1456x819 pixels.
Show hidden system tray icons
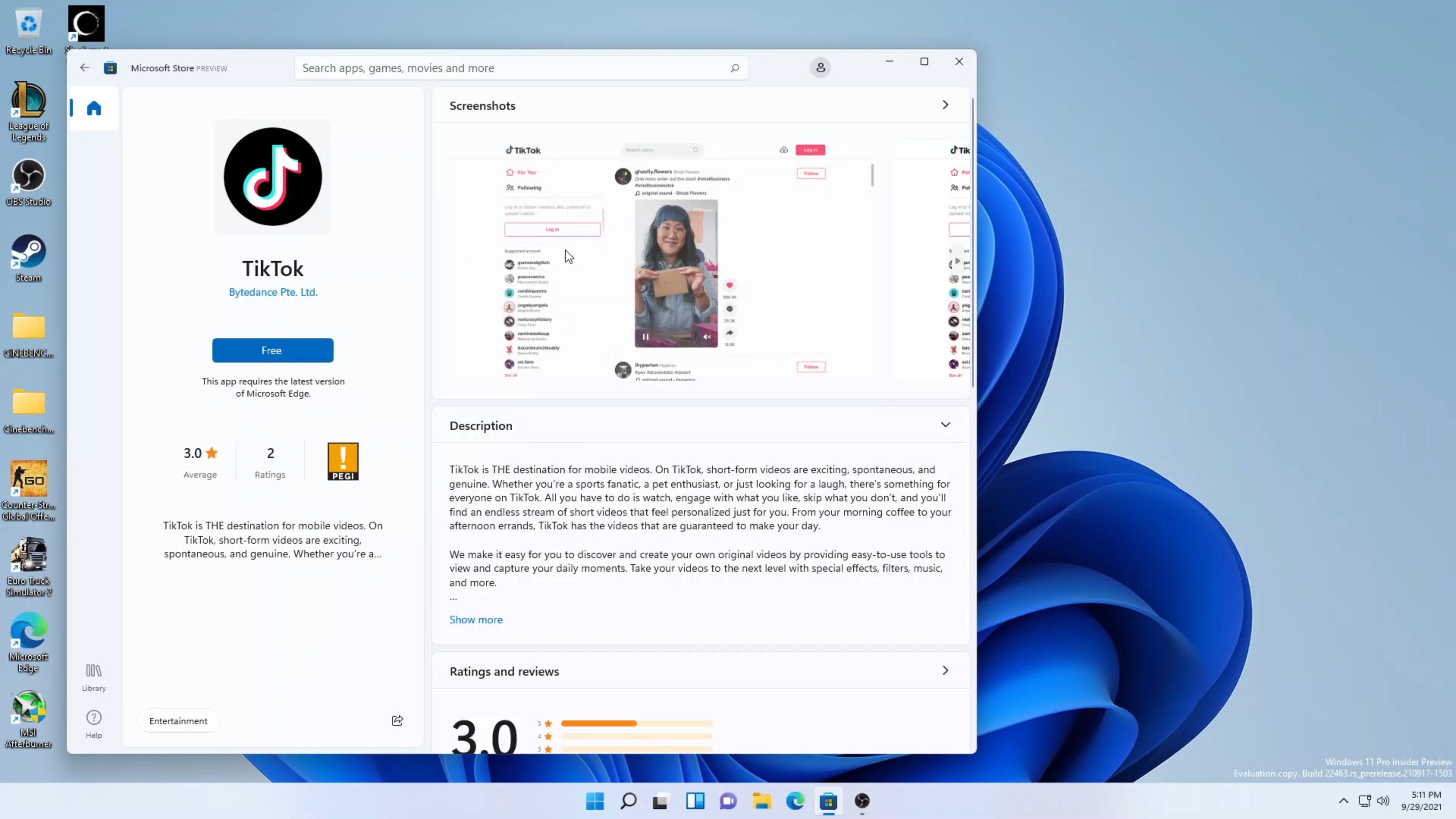coord(1343,801)
